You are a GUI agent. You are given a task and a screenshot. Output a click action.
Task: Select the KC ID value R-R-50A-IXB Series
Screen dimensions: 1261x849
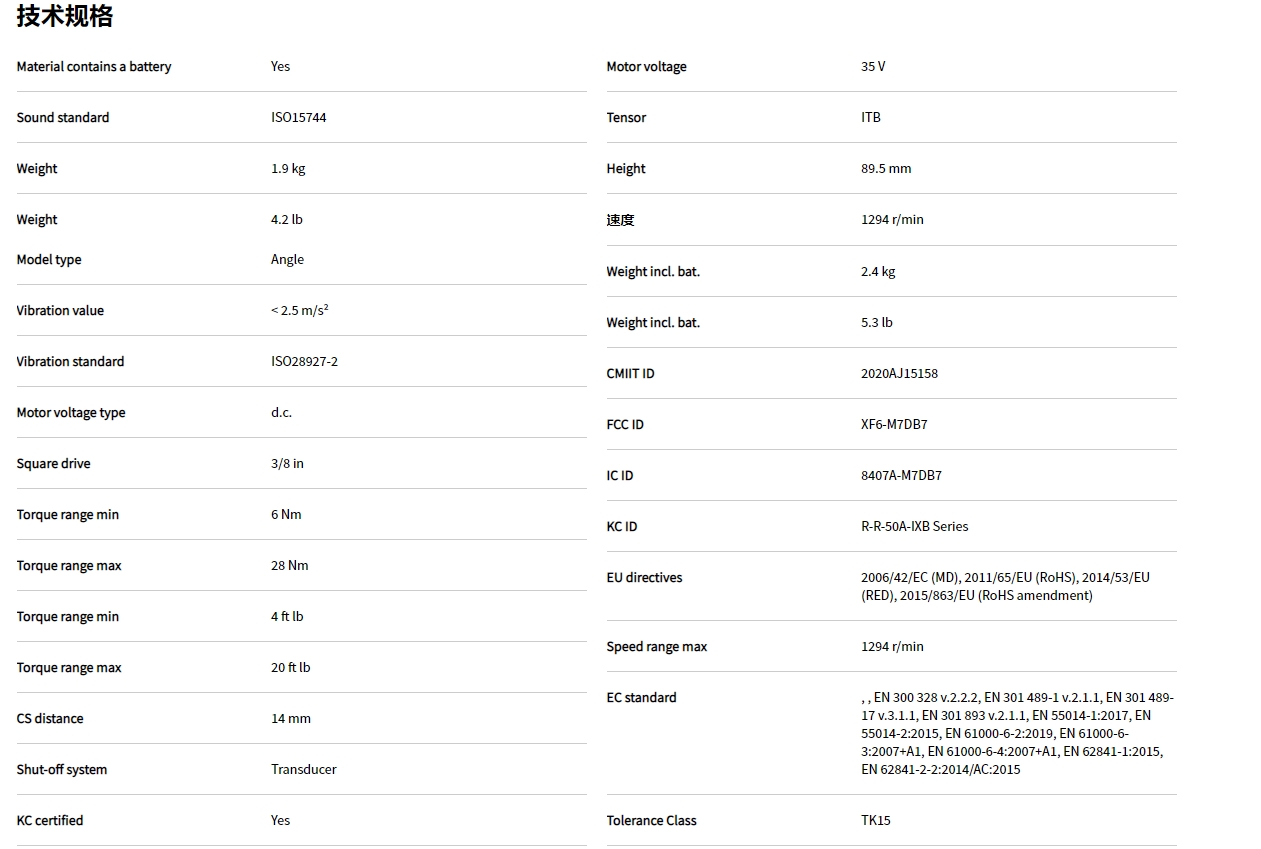(914, 527)
